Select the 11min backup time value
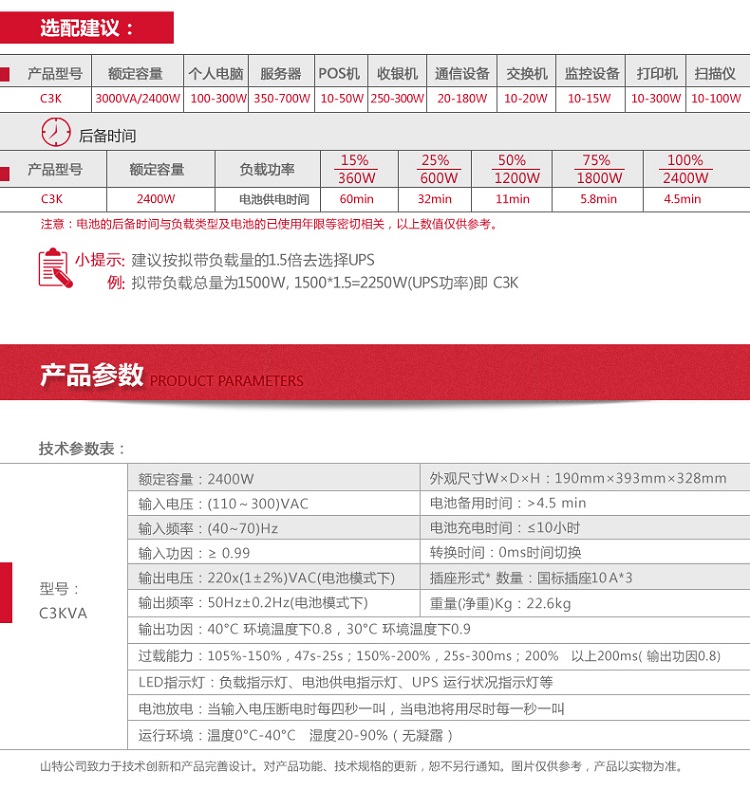 point(513,199)
